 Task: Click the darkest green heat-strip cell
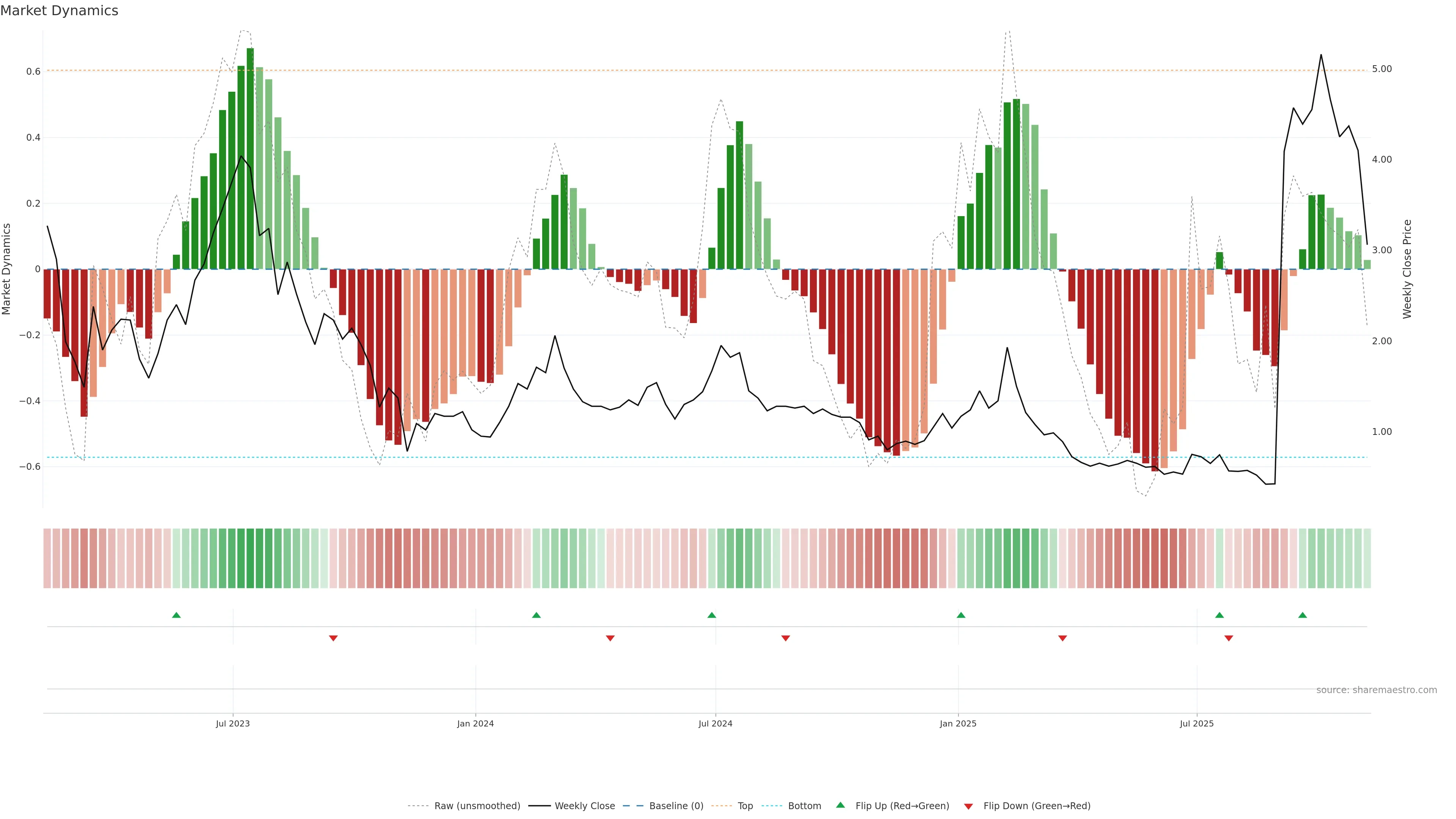click(x=250, y=559)
